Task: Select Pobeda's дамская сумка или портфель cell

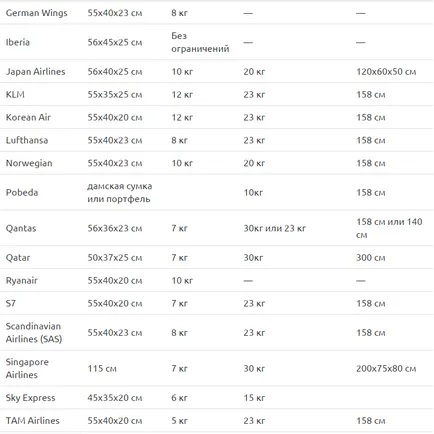Action: point(120,193)
